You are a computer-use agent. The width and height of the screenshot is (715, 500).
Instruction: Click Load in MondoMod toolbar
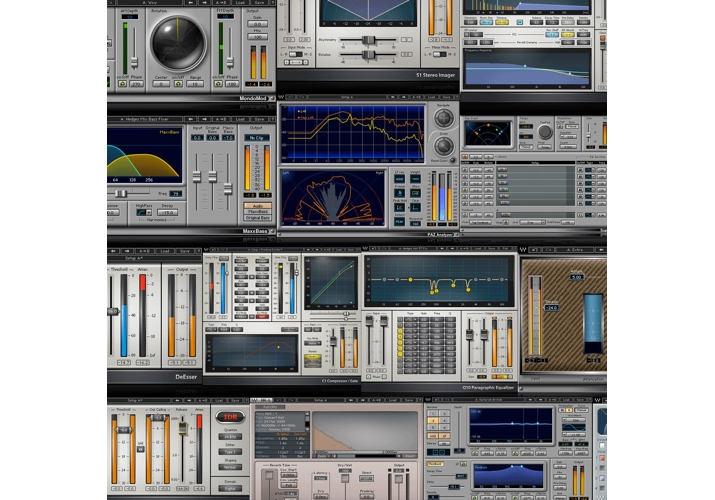coord(240,2)
